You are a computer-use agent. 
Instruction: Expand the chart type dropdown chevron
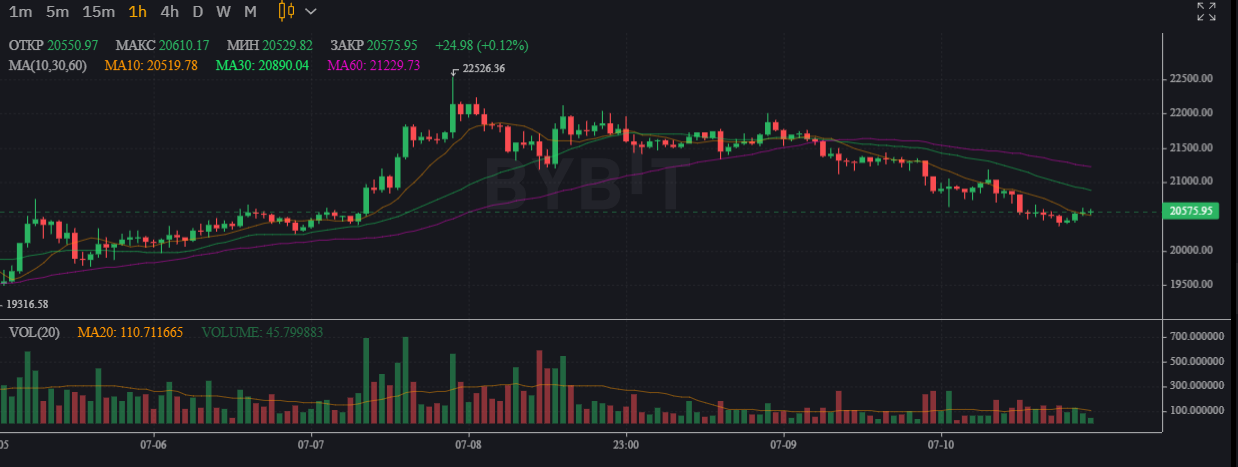pyautogui.click(x=311, y=12)
